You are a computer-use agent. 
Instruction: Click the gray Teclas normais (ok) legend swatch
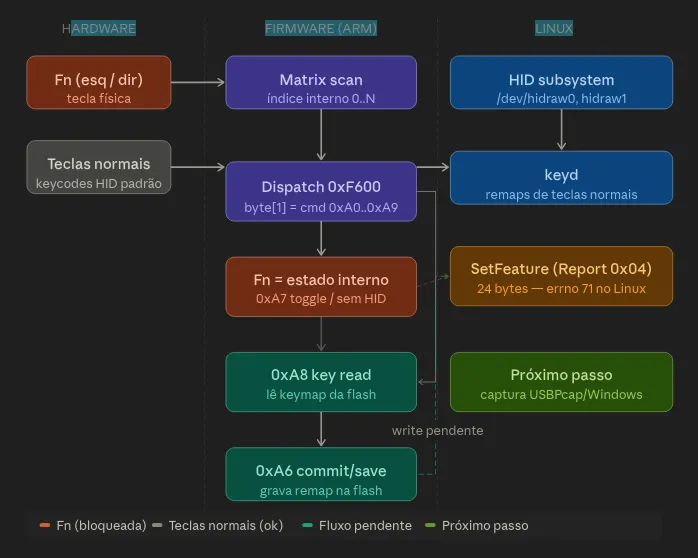tap(157, 525)
